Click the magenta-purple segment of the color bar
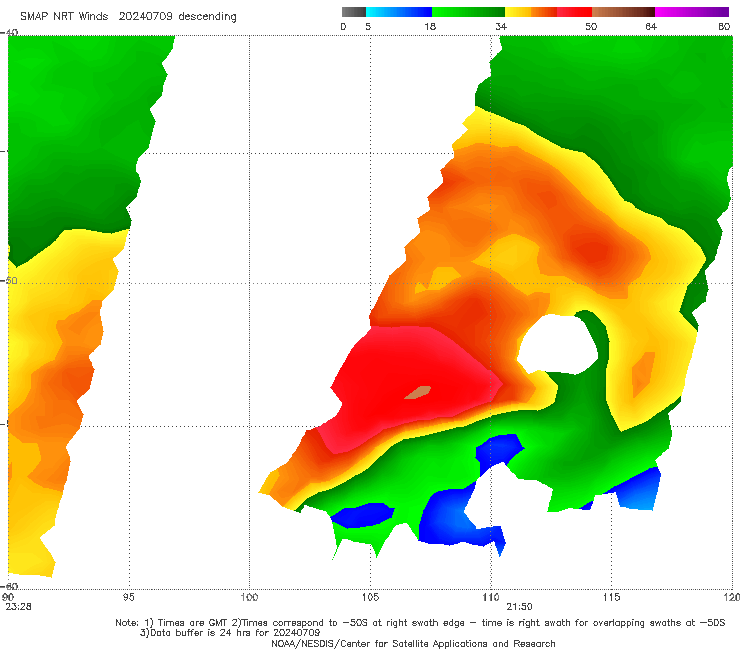Image resolution: width=740 pixels, height=650 pixels. coord(692,12)
